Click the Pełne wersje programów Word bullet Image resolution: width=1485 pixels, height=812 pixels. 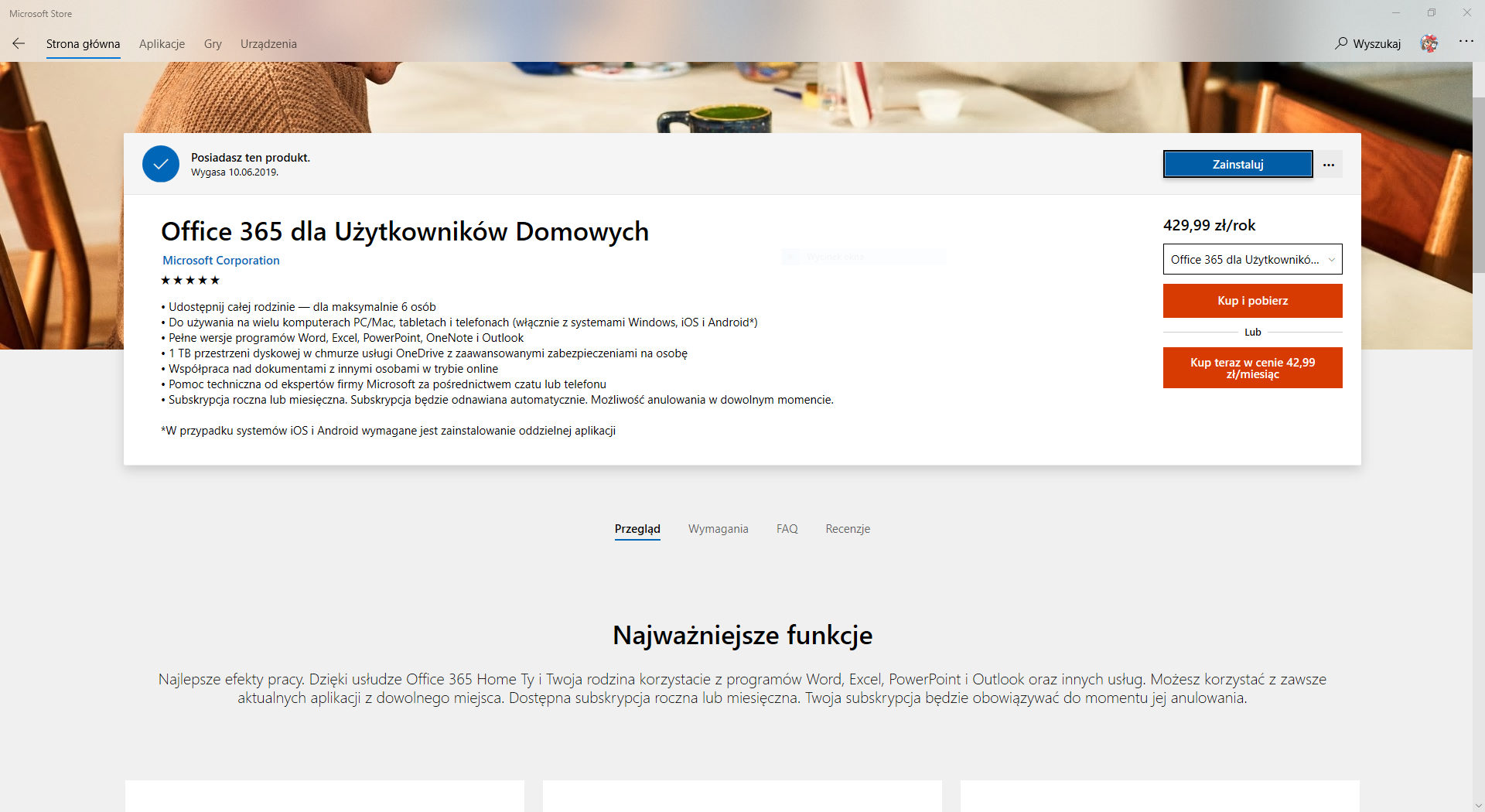coord(343,338)
